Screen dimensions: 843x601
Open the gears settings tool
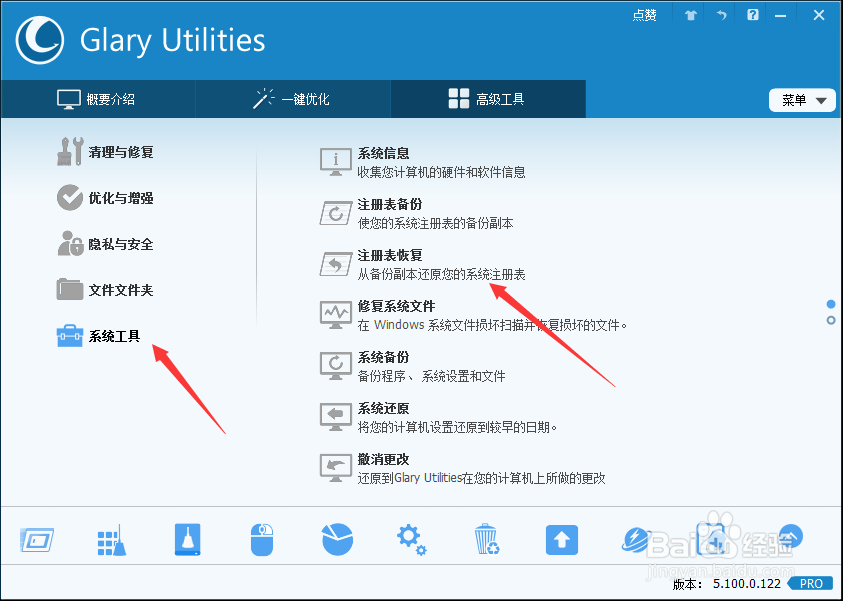(411, 540)
